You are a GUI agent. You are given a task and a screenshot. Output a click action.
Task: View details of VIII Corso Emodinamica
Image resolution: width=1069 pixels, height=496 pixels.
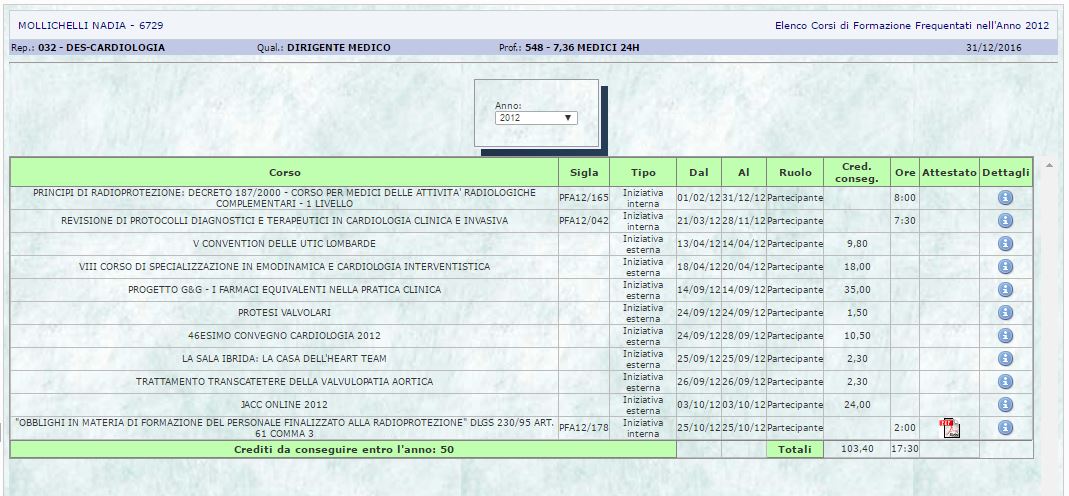pyautogui.click(x=1005, y=267)
